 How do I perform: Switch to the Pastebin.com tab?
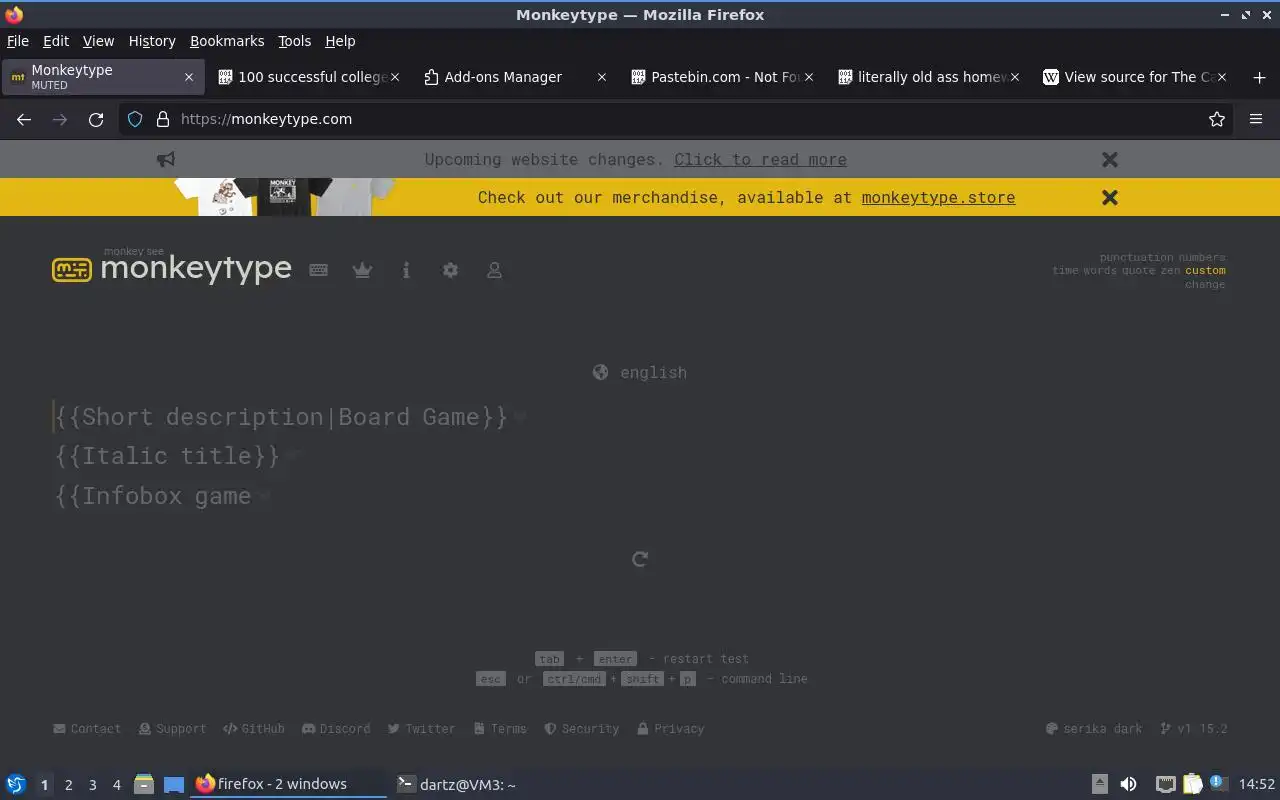(722, 77)
